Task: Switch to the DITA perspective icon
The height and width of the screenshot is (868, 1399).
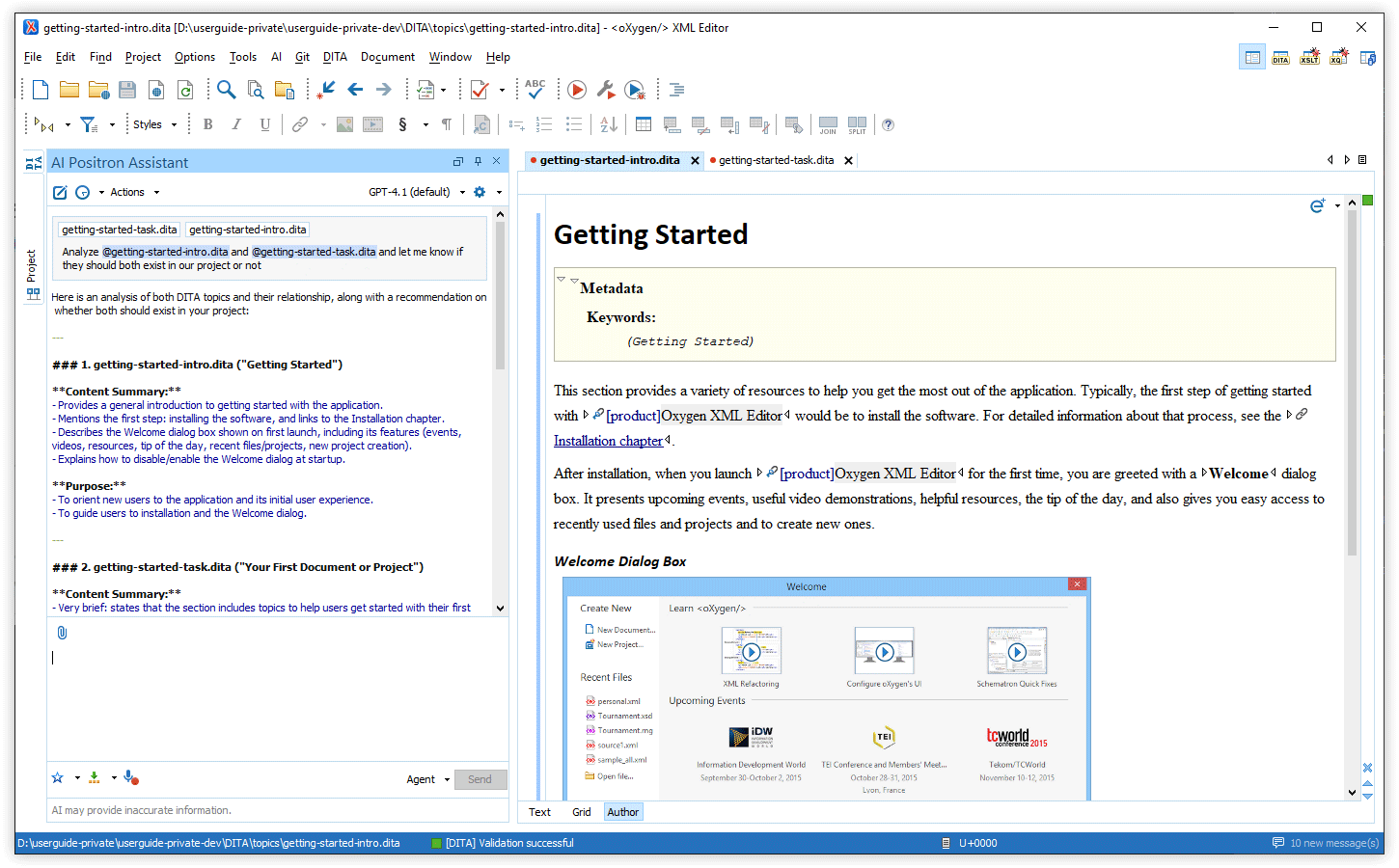Action: pyautogui.click(x=1280, y=58)
